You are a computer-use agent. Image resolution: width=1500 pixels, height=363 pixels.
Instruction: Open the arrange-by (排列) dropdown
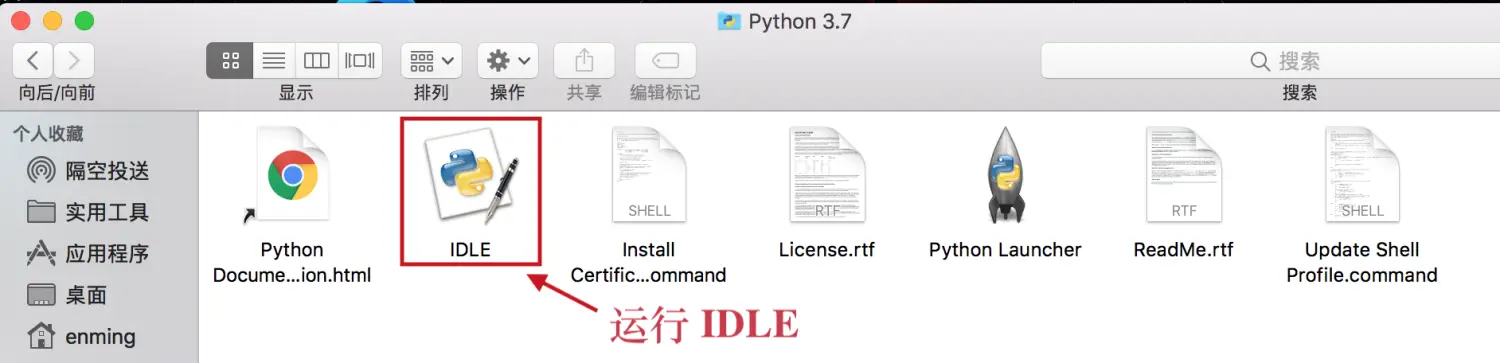[431, 61]
